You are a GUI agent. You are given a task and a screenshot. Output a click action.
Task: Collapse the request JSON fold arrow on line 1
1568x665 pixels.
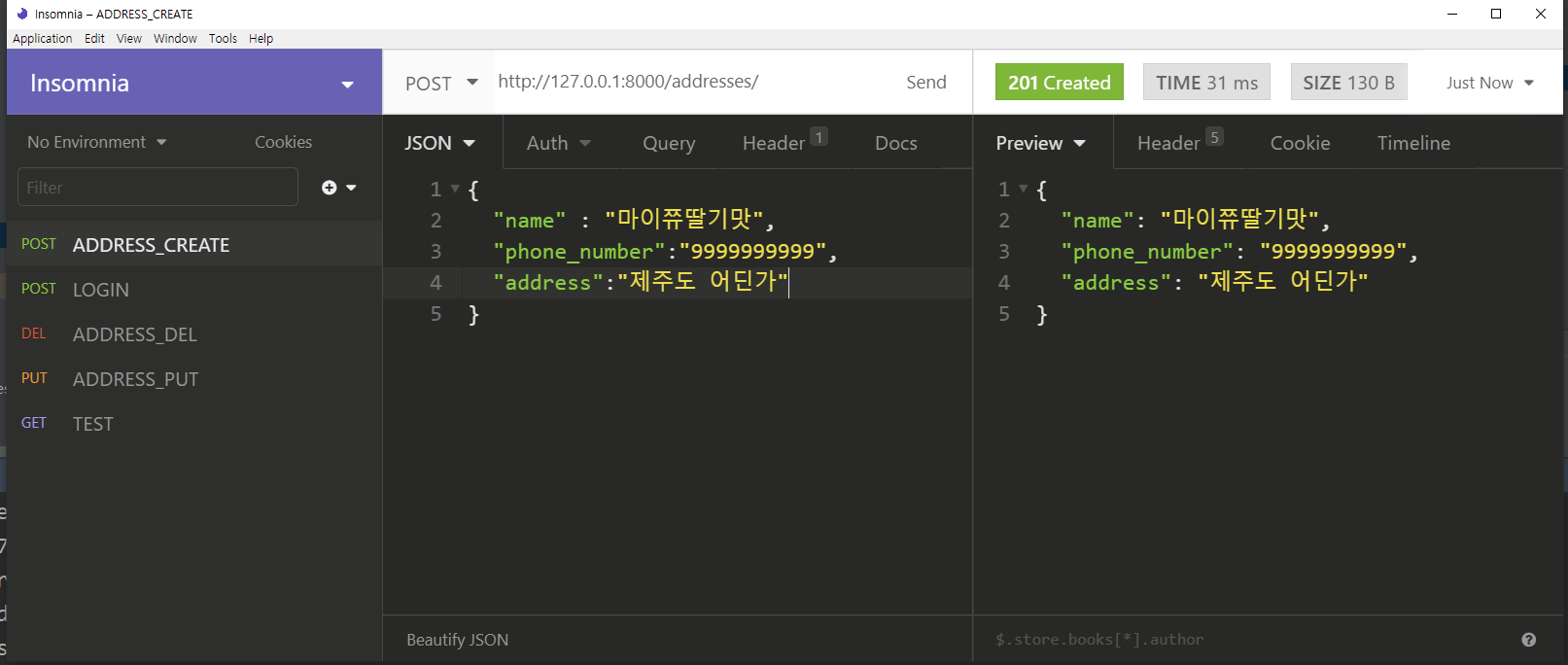click(x=455, y=189)
